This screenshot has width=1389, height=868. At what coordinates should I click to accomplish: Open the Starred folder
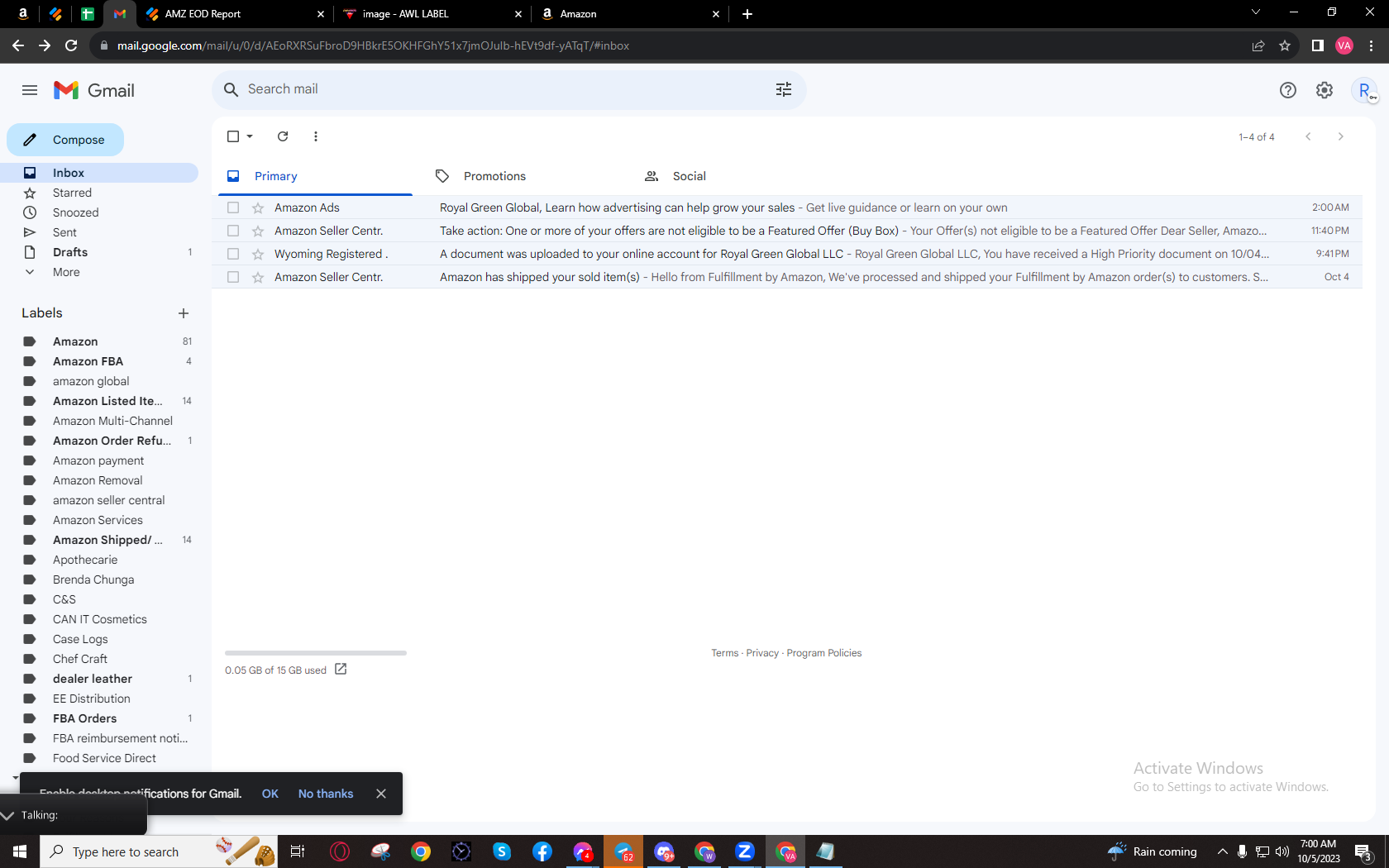72,193
